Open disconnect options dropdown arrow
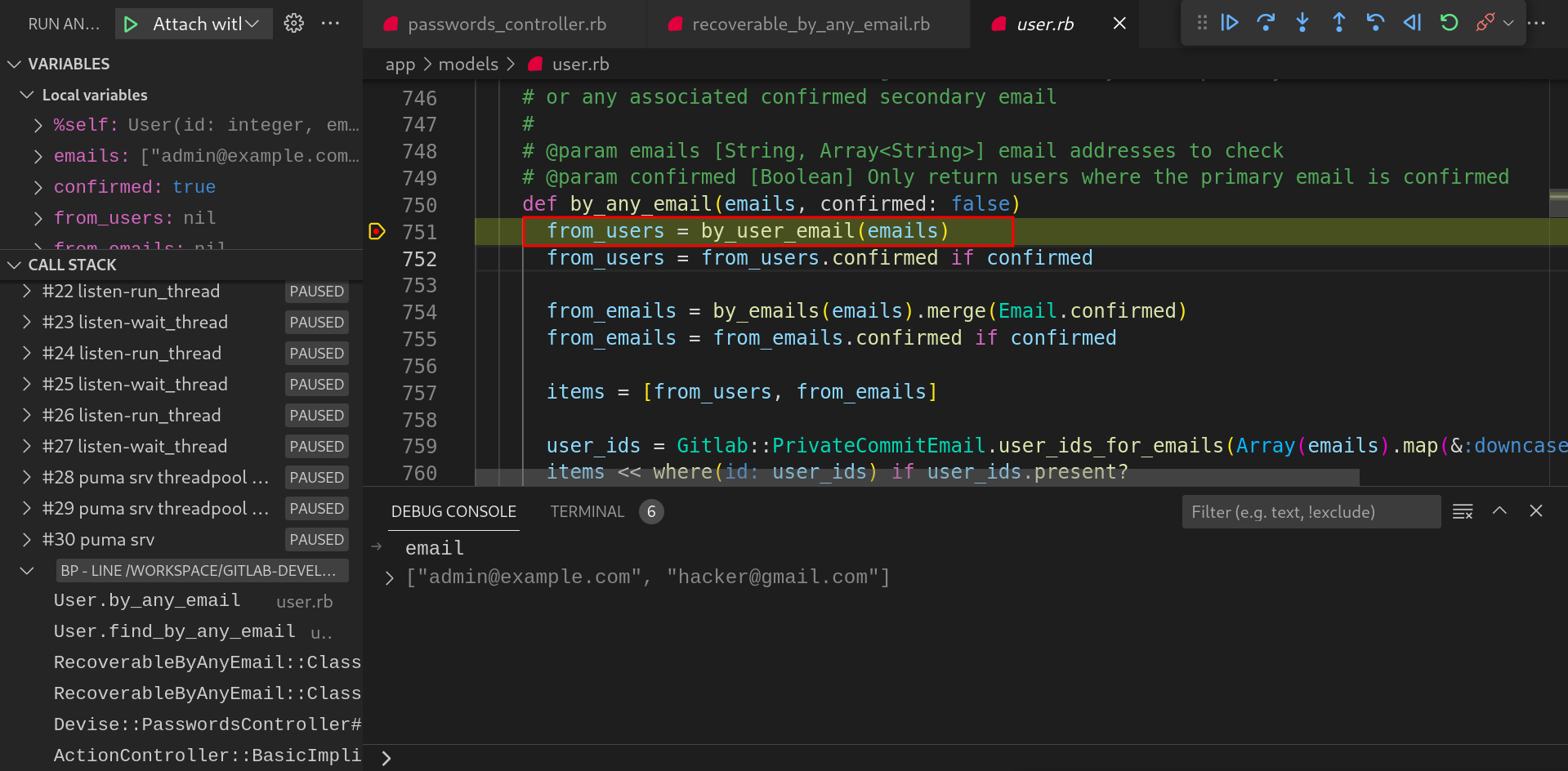Screen dimensions: 1568x771 click(1508, 23)
